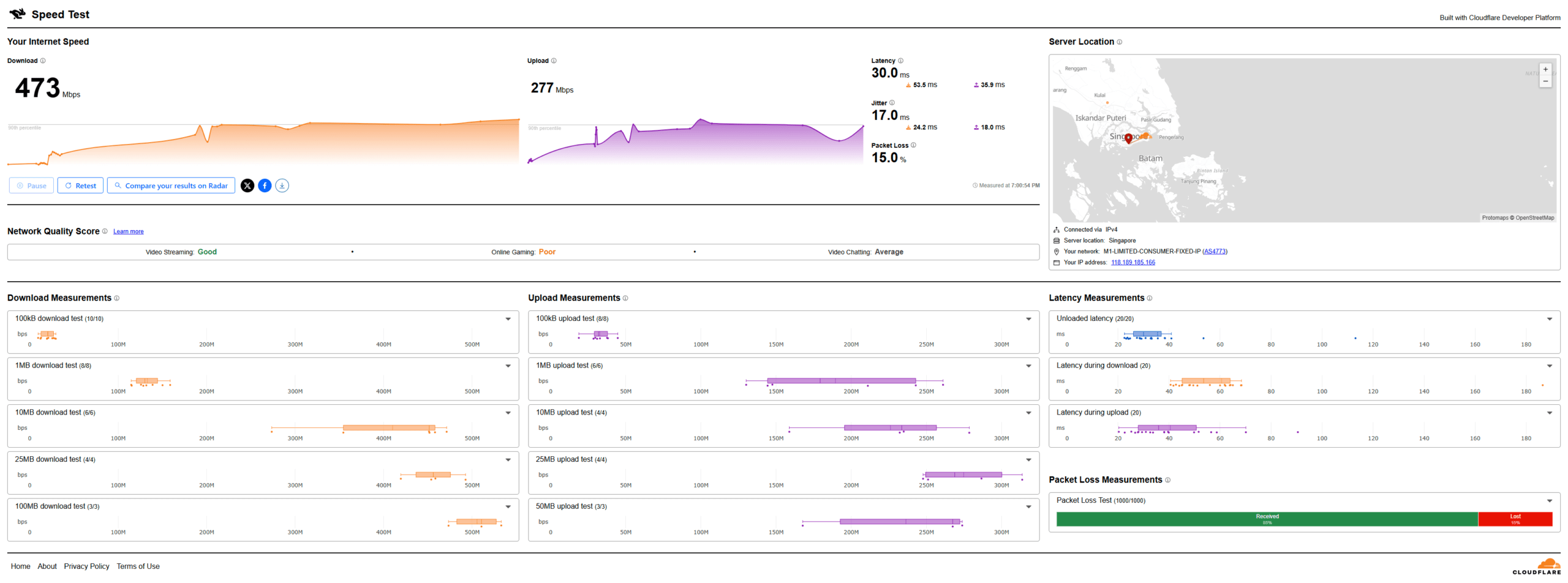1568x583 pixels.
Task: Zoom out on the server map
Action: point(1545,81)
